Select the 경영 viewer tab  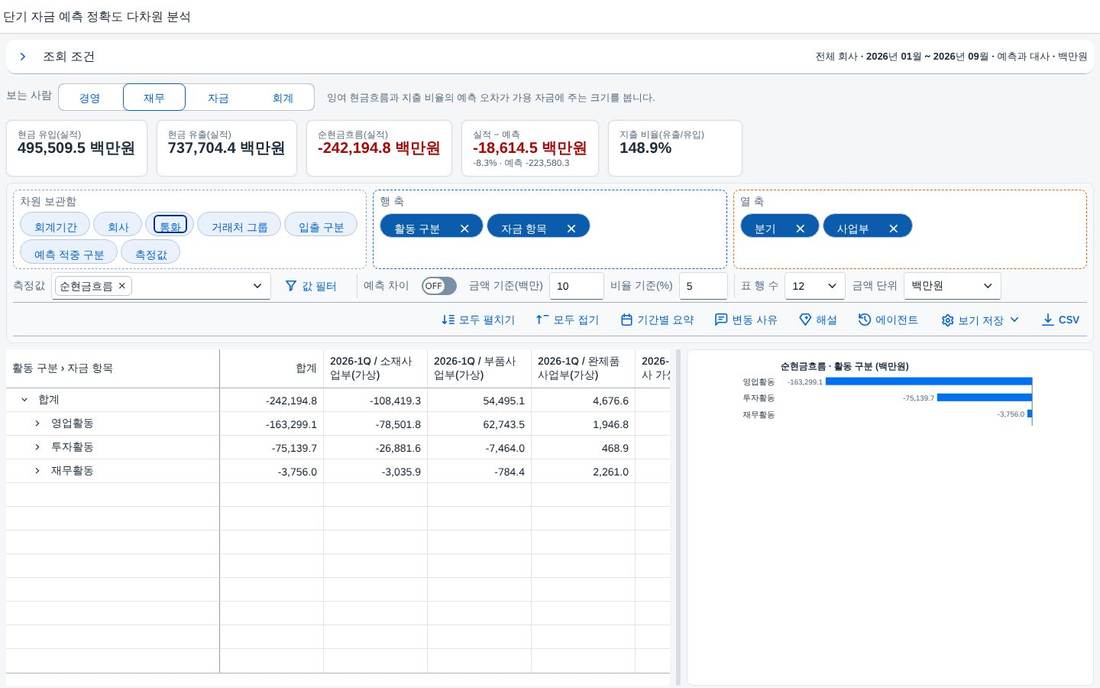90,97
